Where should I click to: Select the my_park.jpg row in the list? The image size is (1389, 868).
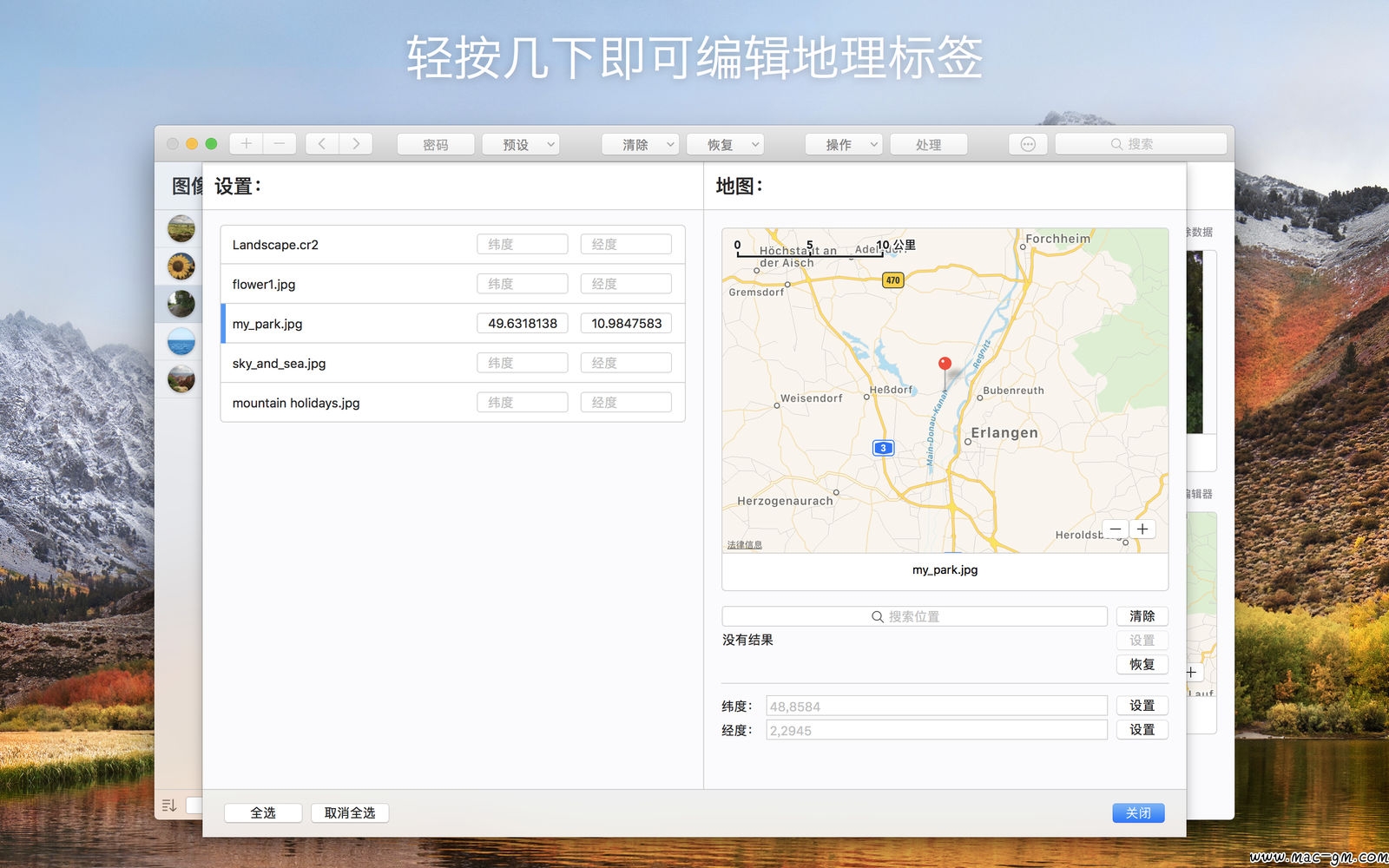[453, 324]
